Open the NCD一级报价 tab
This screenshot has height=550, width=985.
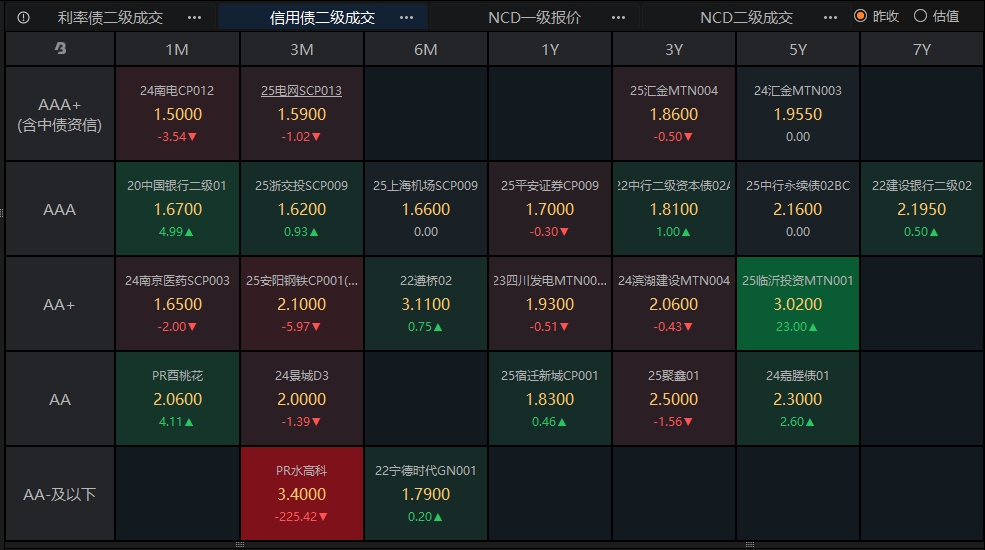pyautogui.click(x=534, y=18)
